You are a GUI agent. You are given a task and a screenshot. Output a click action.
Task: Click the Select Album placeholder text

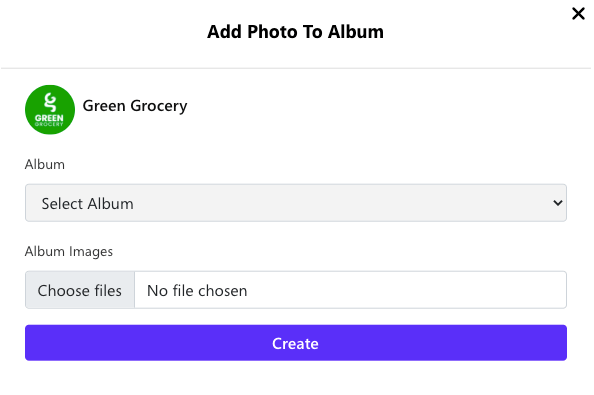tap(88, 204)
